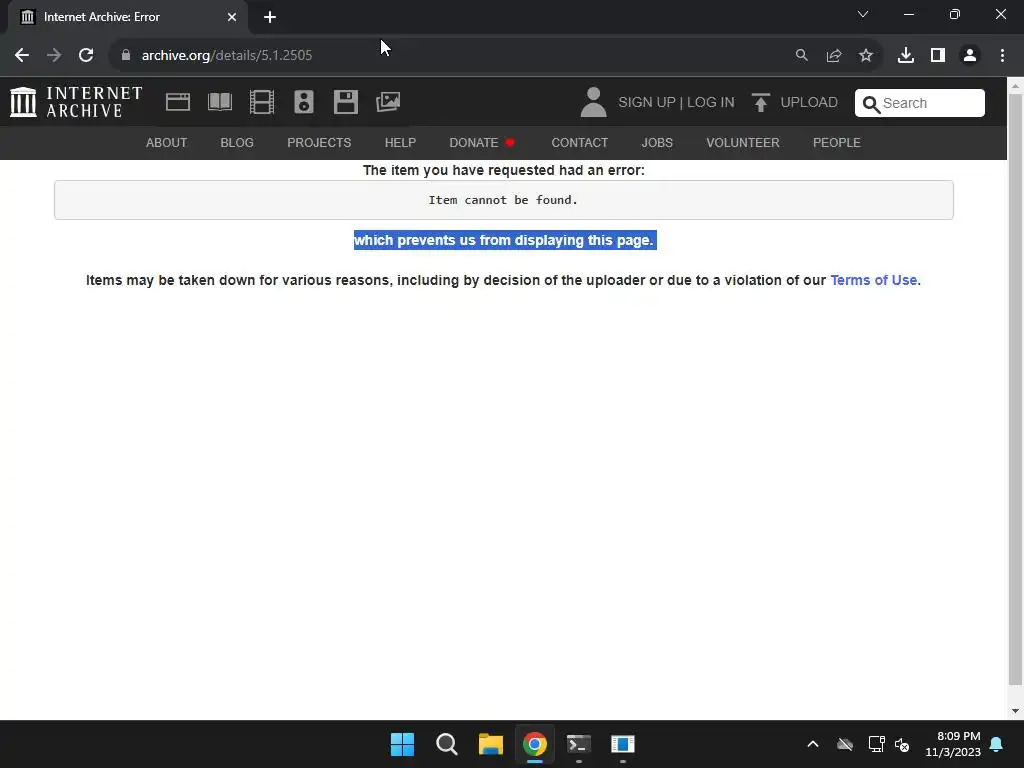This screenshot has width=1024, height=768.
Task: Open the tab search chevron
Action: pos(863,14)
